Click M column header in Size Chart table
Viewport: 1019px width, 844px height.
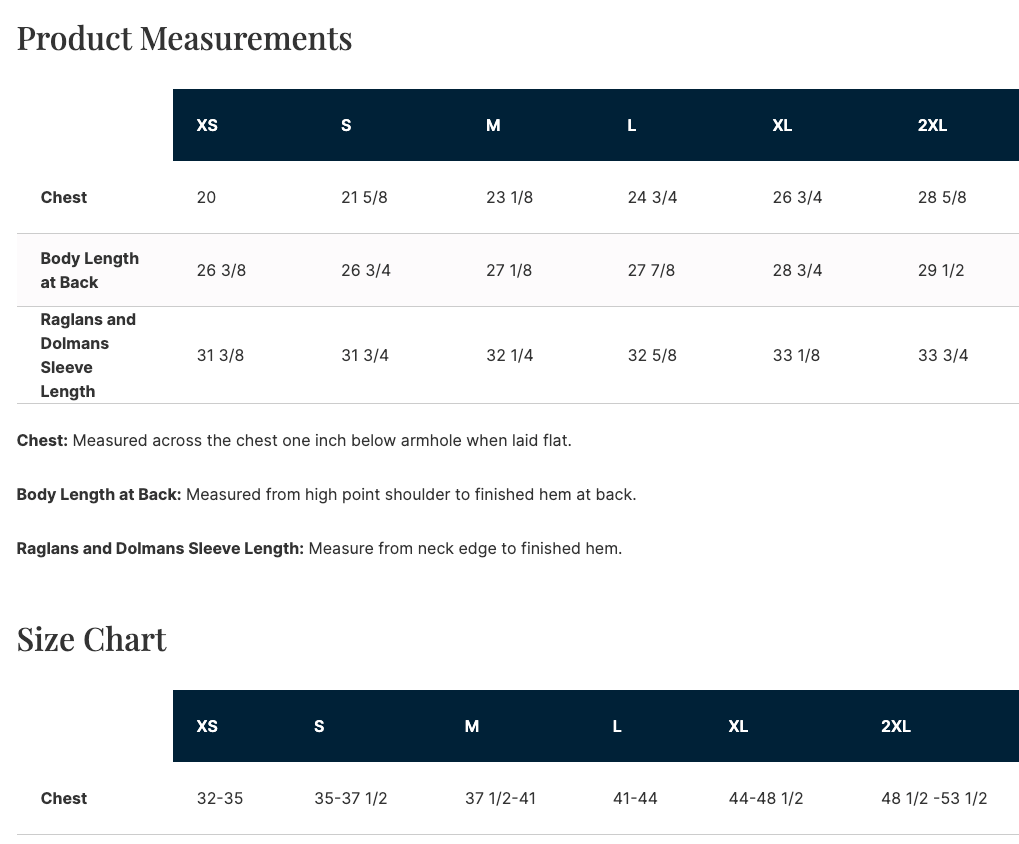pyautogui.click(x=472, y=726)
